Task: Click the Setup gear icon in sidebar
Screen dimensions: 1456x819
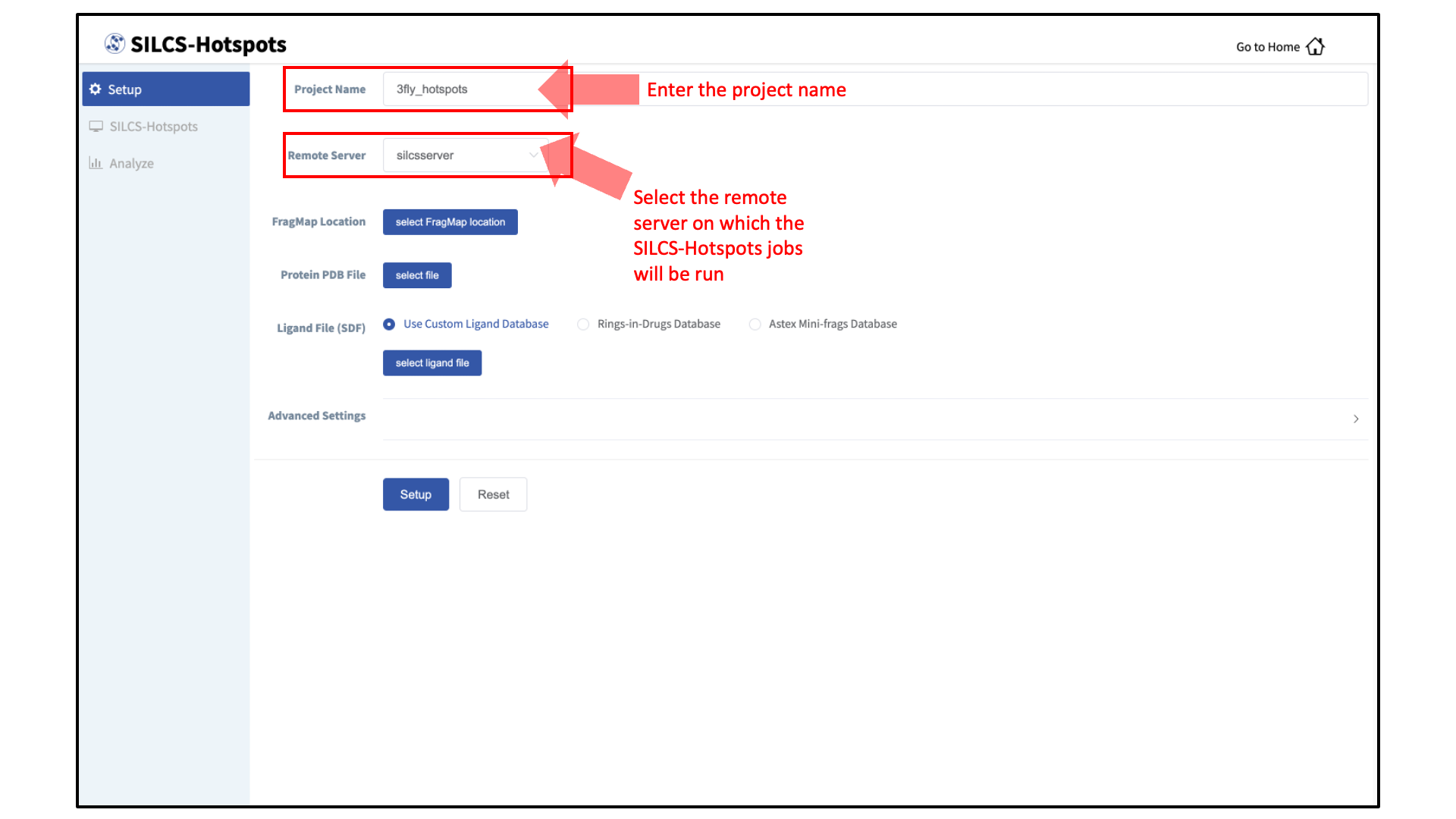Action: 95,89
